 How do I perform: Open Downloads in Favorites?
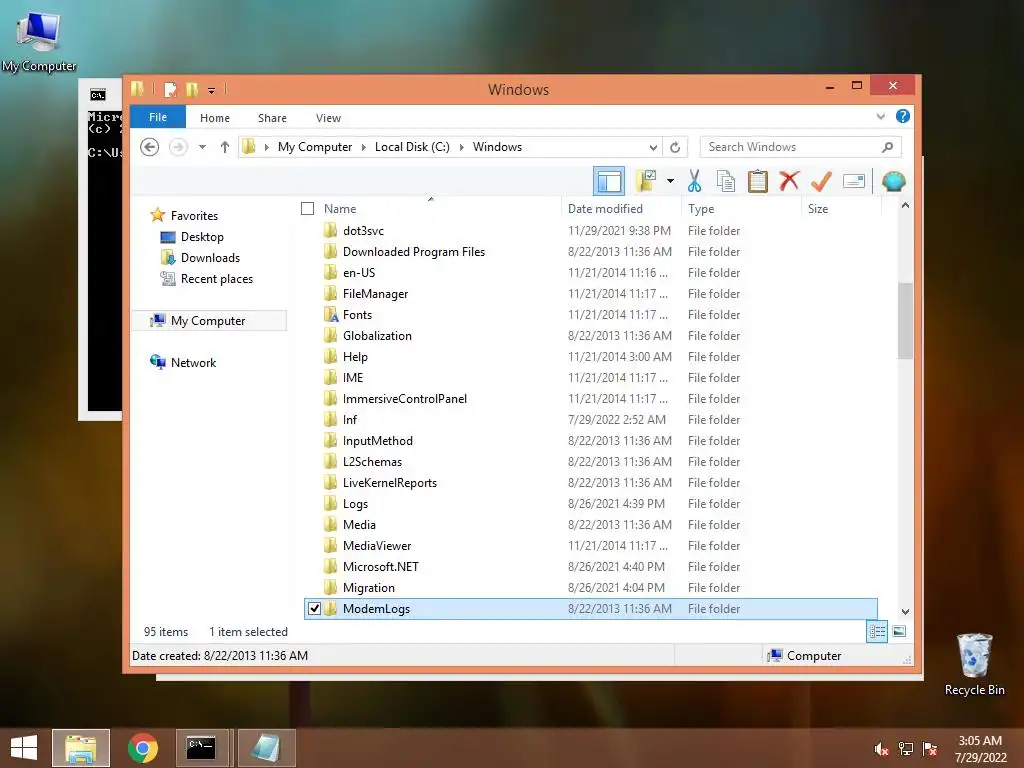(210, 258)
